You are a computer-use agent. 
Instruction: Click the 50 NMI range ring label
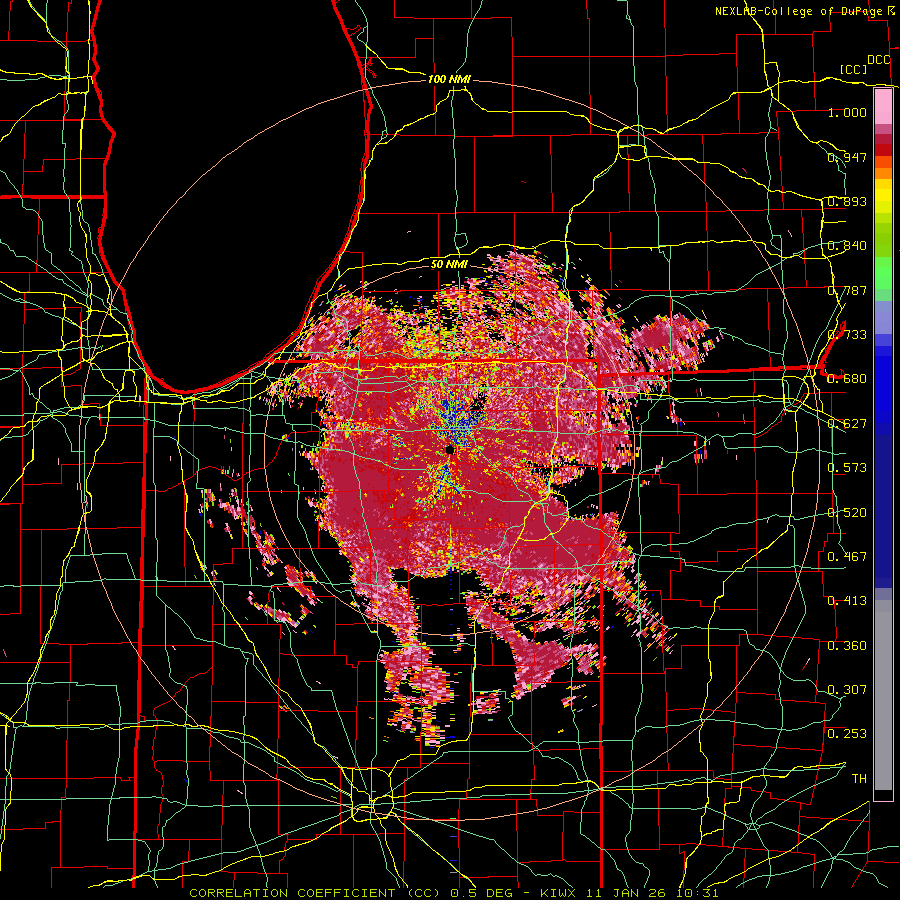click(x=449, y=264)
